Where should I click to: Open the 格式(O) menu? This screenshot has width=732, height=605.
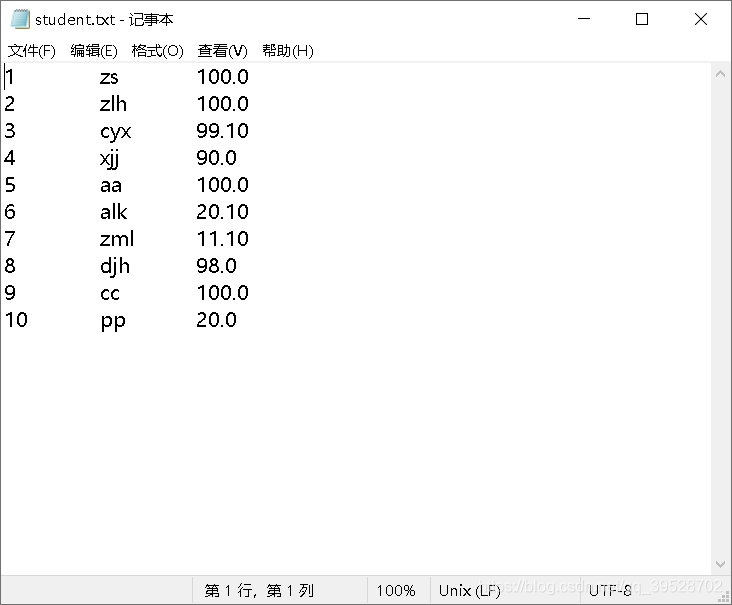[157, 51]
